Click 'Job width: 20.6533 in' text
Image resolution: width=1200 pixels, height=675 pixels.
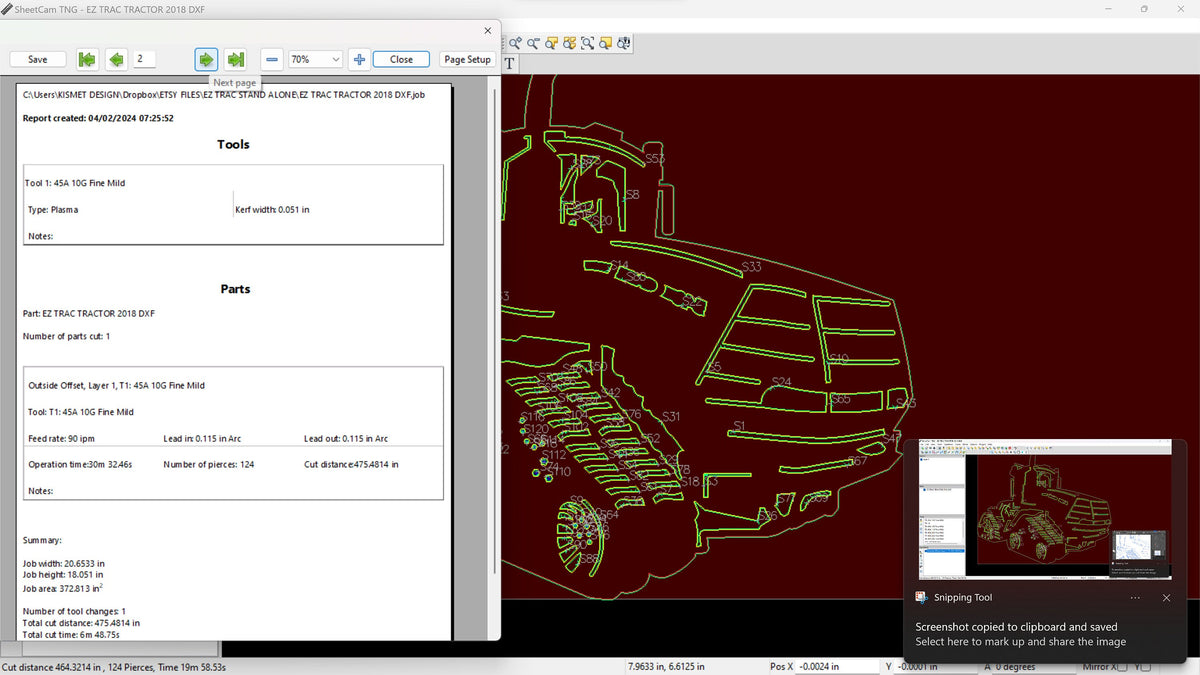pos(62,564)
